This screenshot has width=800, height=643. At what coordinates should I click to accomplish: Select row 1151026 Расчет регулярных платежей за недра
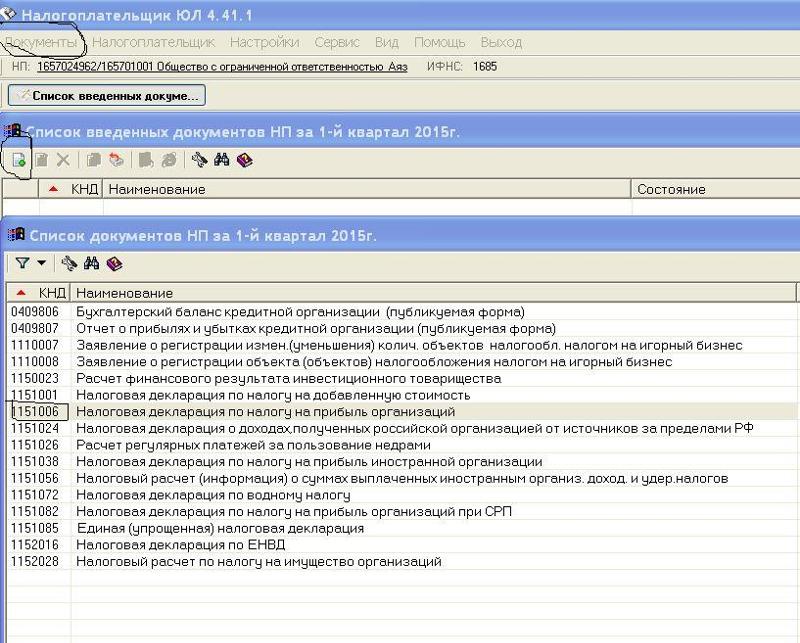[x=403, y=445]
